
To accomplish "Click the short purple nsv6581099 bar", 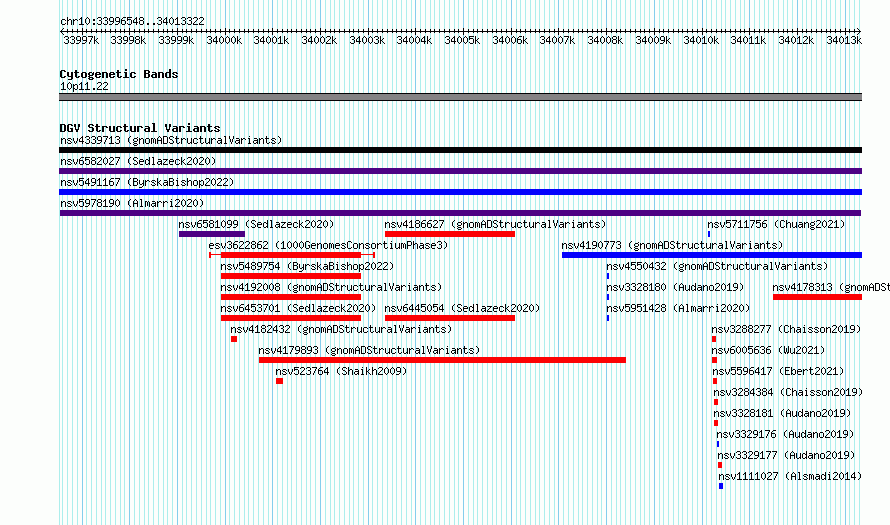I will pyautogui.click(x=212, y=234).
